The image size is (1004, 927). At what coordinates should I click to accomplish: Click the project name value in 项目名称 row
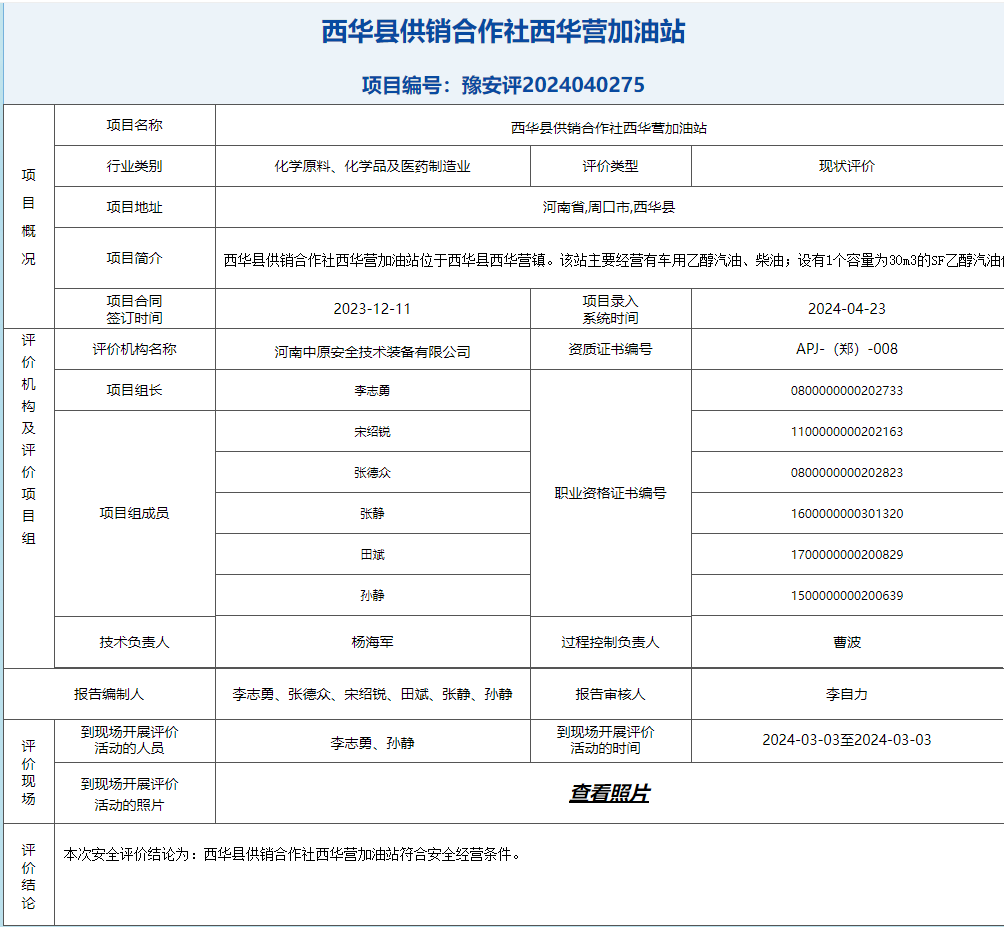(609, 128)
